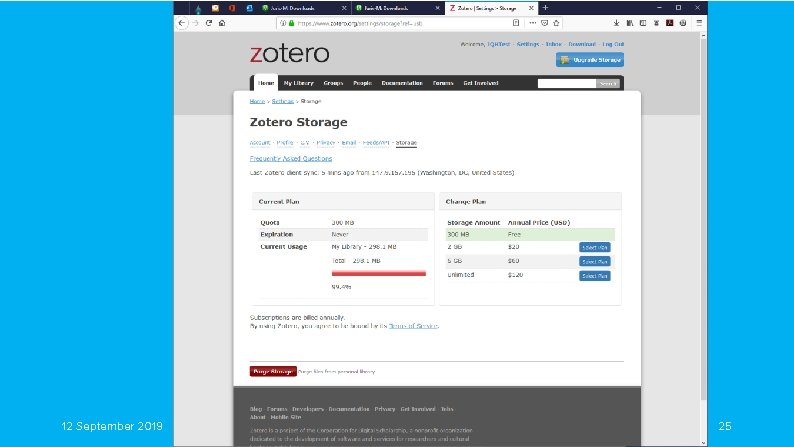Image resolution: width=794 pixels, height=447 pixels.
Task: Click the Pocket save icon
Action: coord(544,23)
